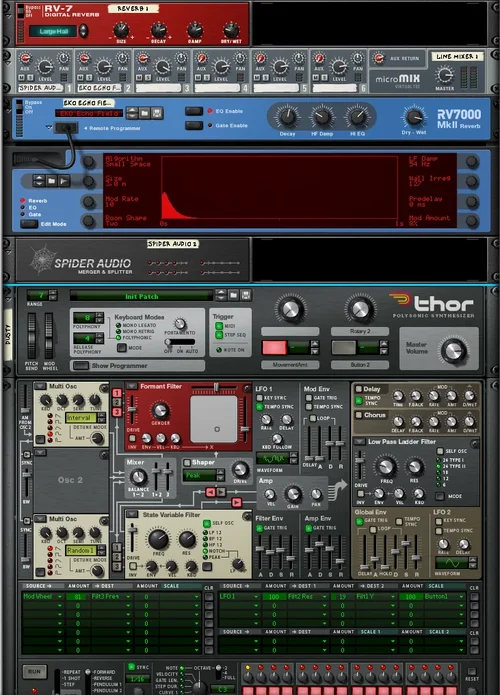Click Thor Portamento knob

180,324
